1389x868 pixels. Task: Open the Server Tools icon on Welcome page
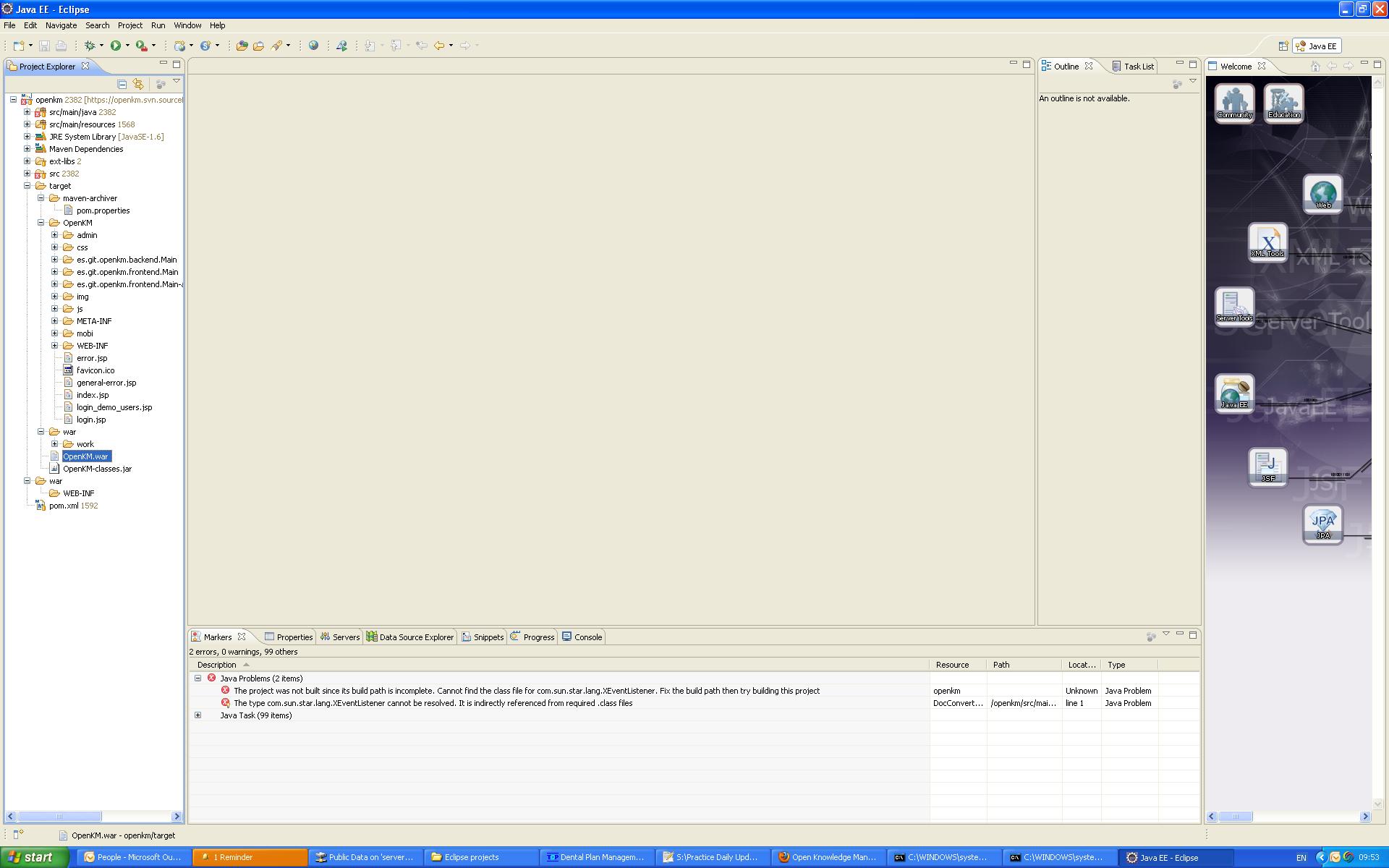1234,306
